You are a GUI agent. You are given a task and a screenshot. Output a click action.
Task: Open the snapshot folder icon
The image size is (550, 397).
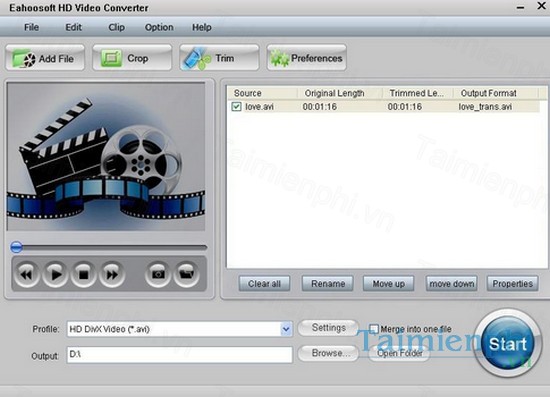pyautogui.click(x=186, y=274)
